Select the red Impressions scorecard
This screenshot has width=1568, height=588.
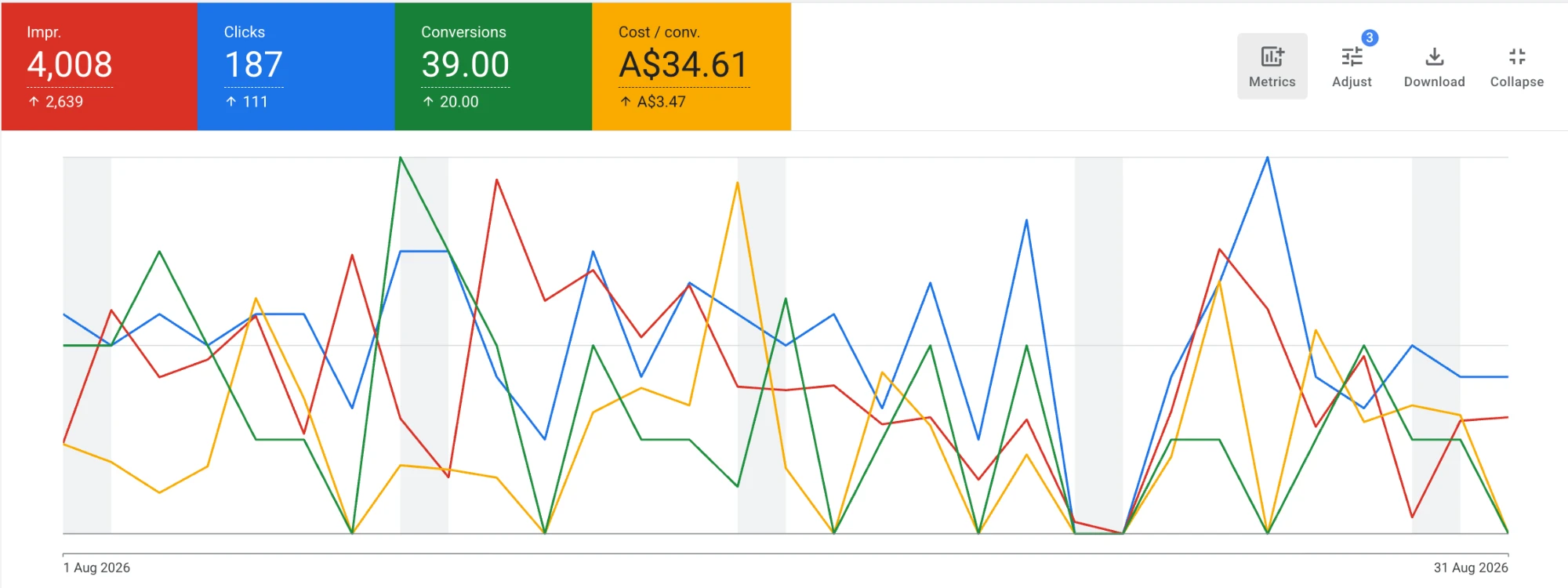[100, 67]
